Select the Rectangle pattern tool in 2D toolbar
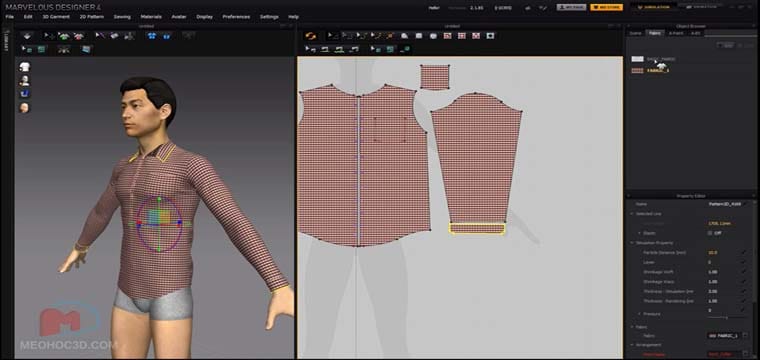Screen dimensions: 760x360 coord(419,36)
